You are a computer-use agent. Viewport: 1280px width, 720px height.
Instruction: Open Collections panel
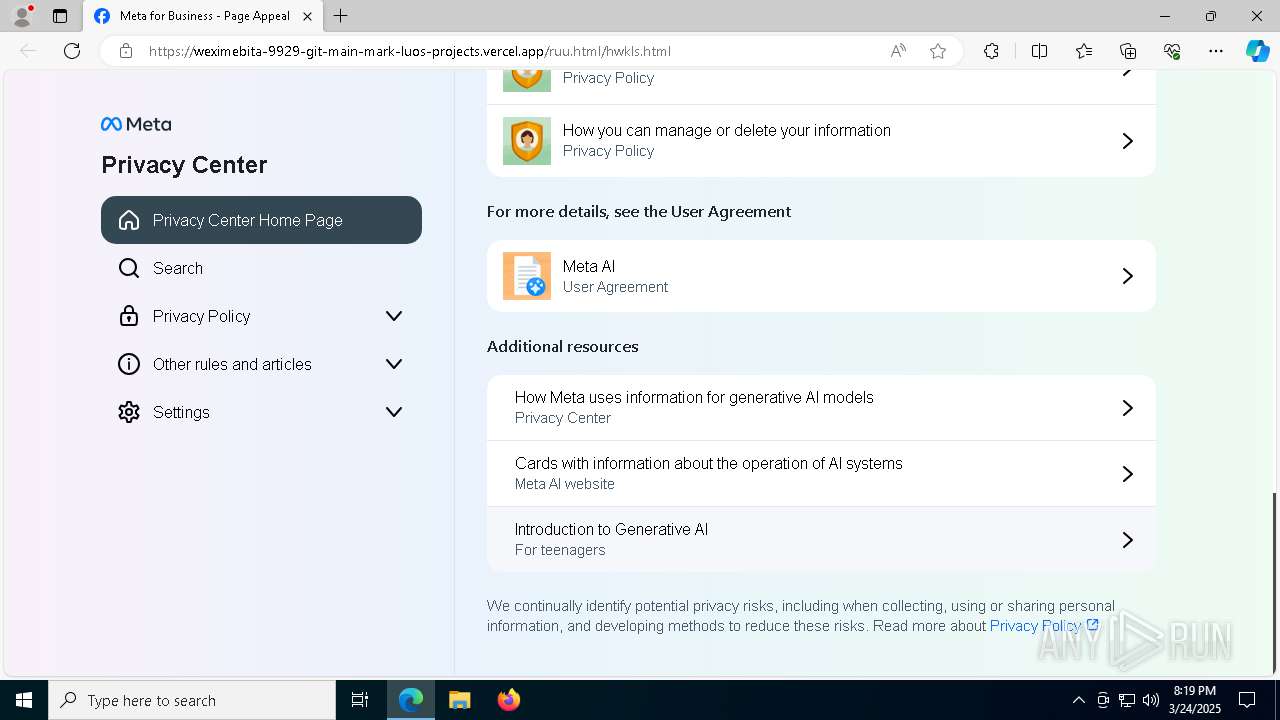pyautogui.click(x=1128, y=51)
